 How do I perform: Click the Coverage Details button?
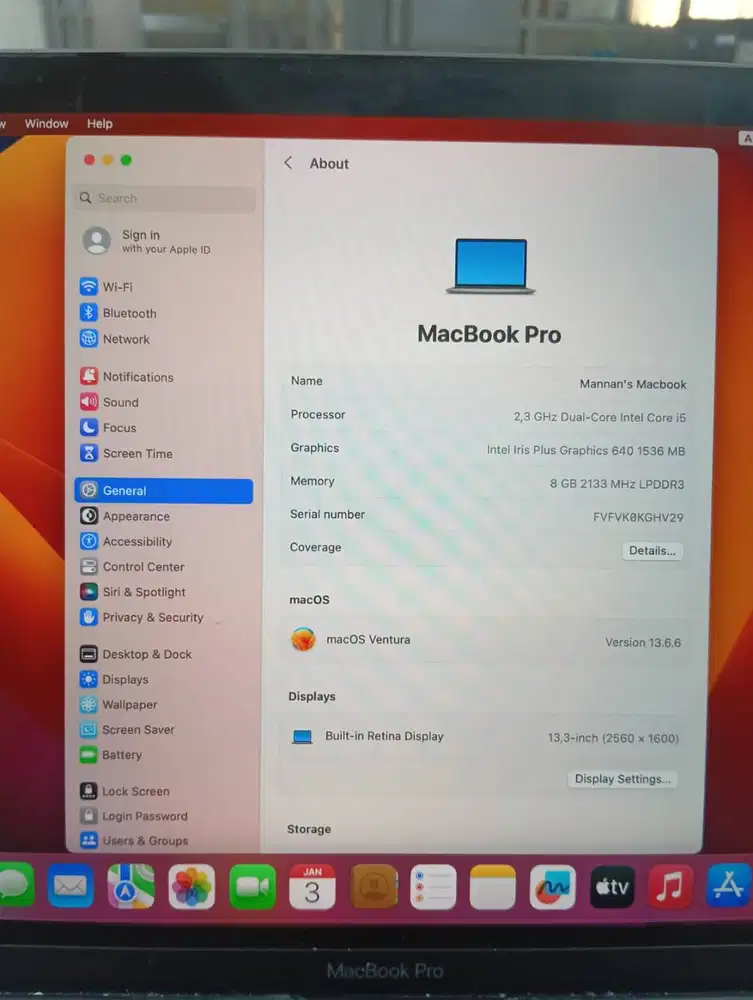(652, 551)
